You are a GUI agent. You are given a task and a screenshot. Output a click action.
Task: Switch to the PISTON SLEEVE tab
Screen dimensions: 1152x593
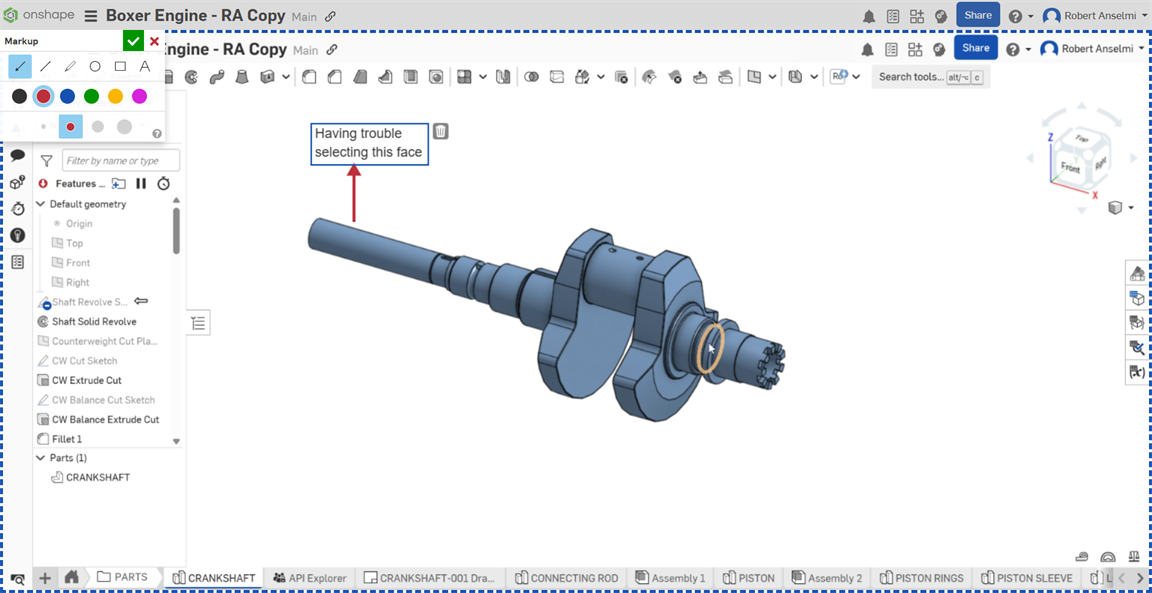coord(1027,578)
